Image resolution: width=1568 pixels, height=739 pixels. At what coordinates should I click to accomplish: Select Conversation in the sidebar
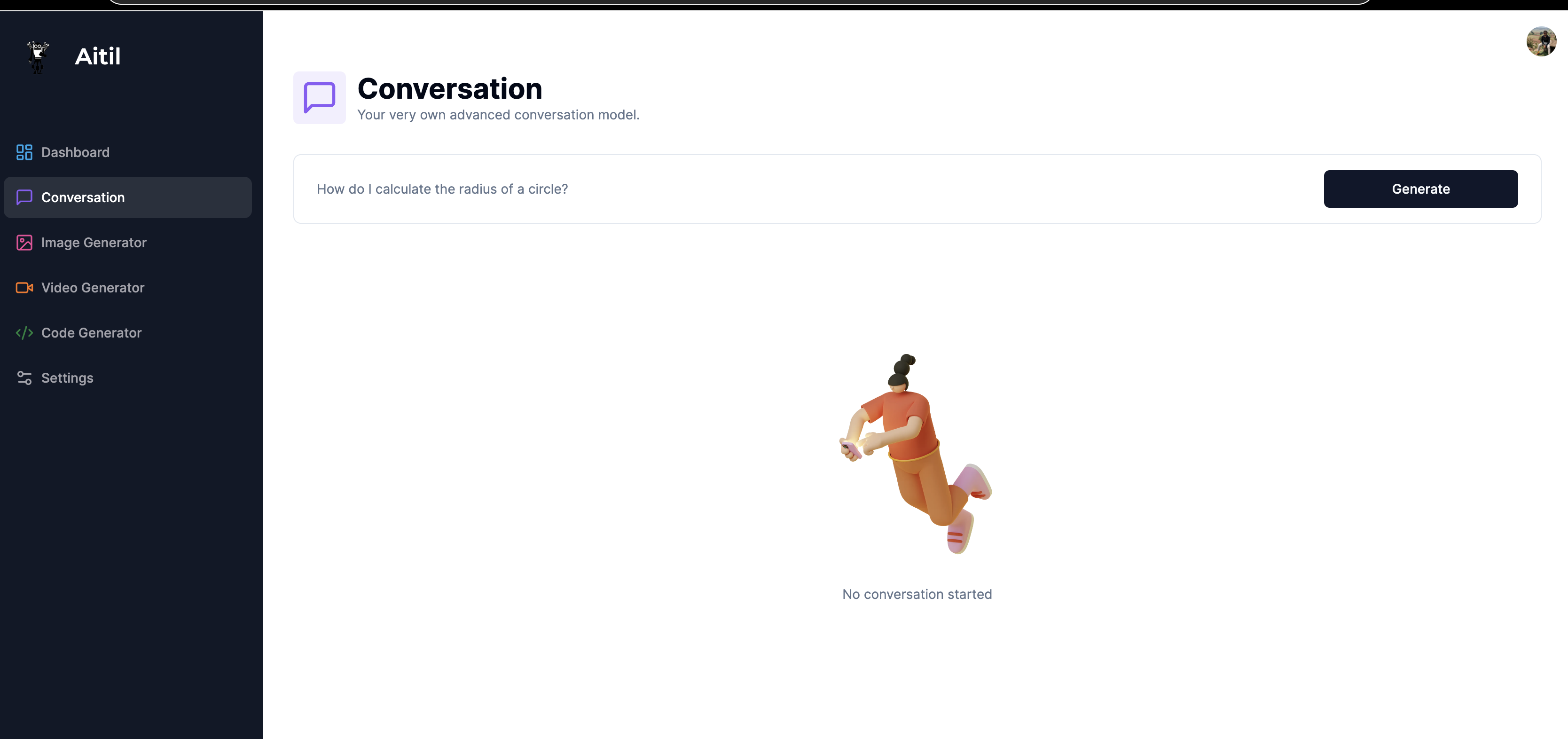coord(83,197)
